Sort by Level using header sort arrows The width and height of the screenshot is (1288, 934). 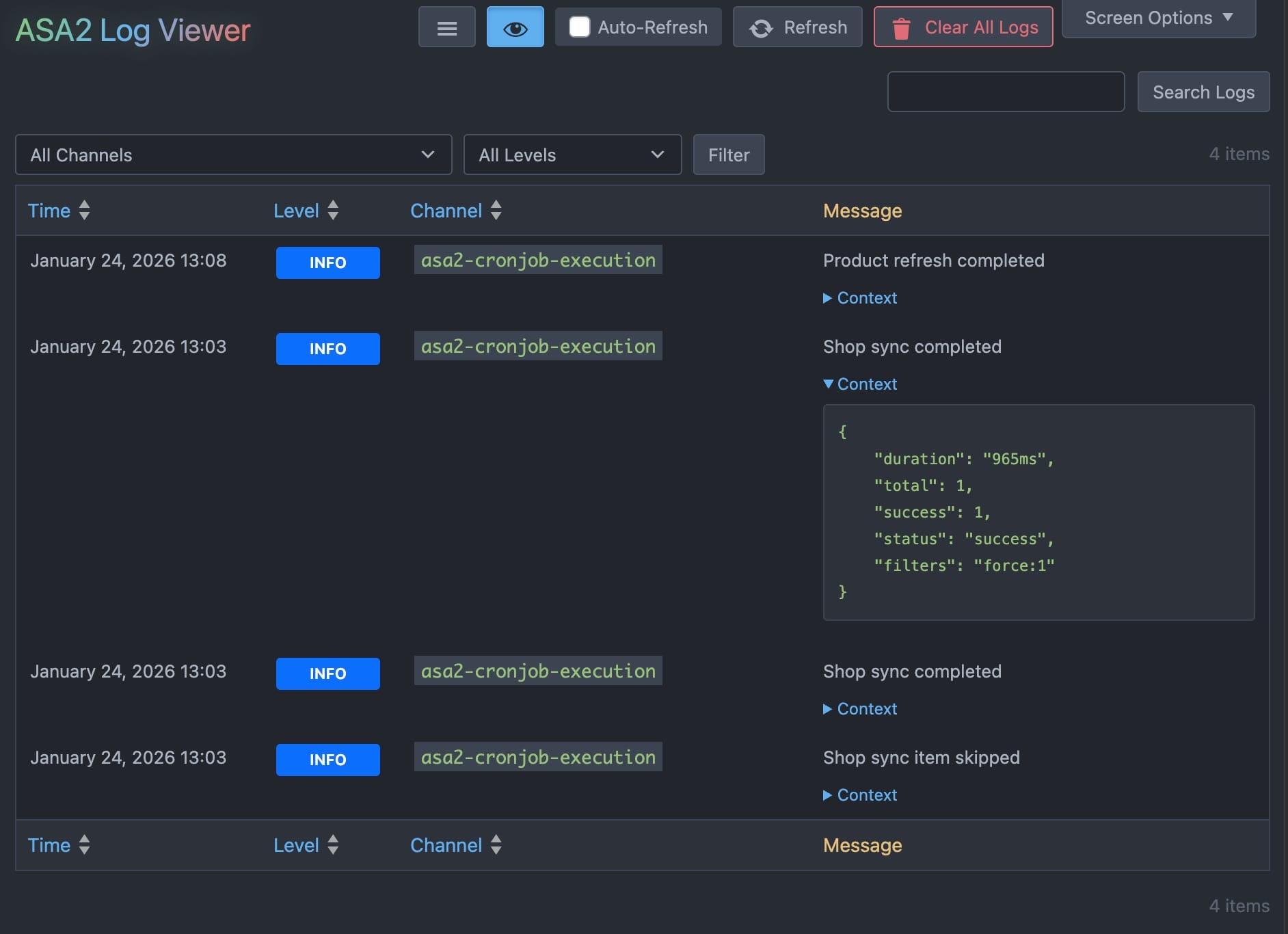(333, 211)
